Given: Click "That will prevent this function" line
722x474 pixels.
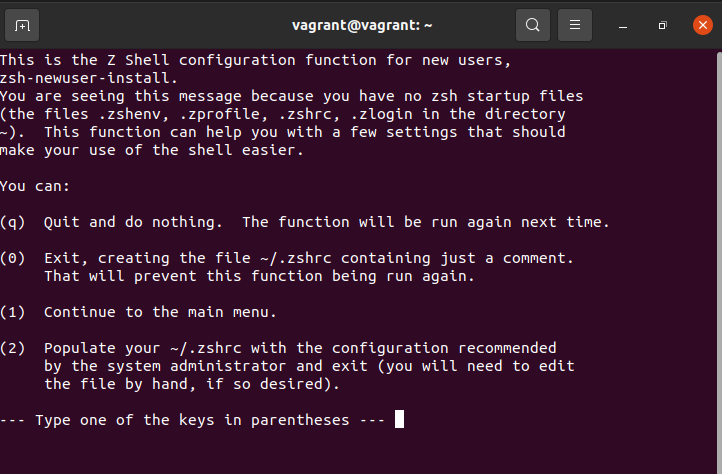Looking at the screenshot, I should coord(259,276).
